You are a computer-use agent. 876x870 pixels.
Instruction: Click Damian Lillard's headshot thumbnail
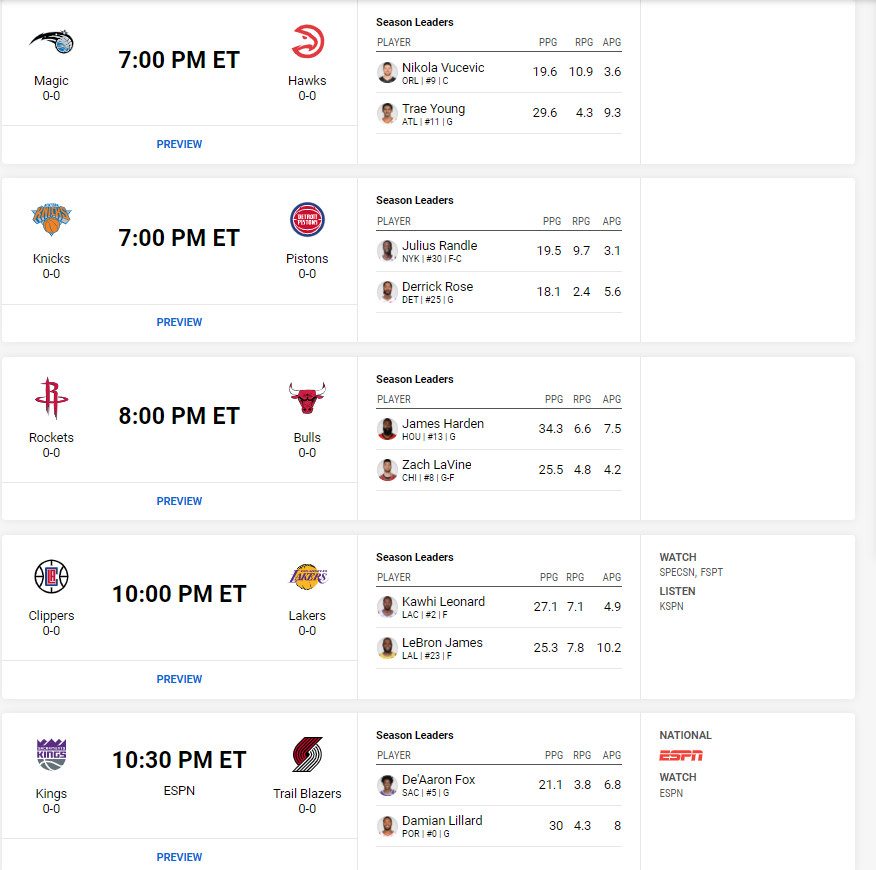[387, 826]
